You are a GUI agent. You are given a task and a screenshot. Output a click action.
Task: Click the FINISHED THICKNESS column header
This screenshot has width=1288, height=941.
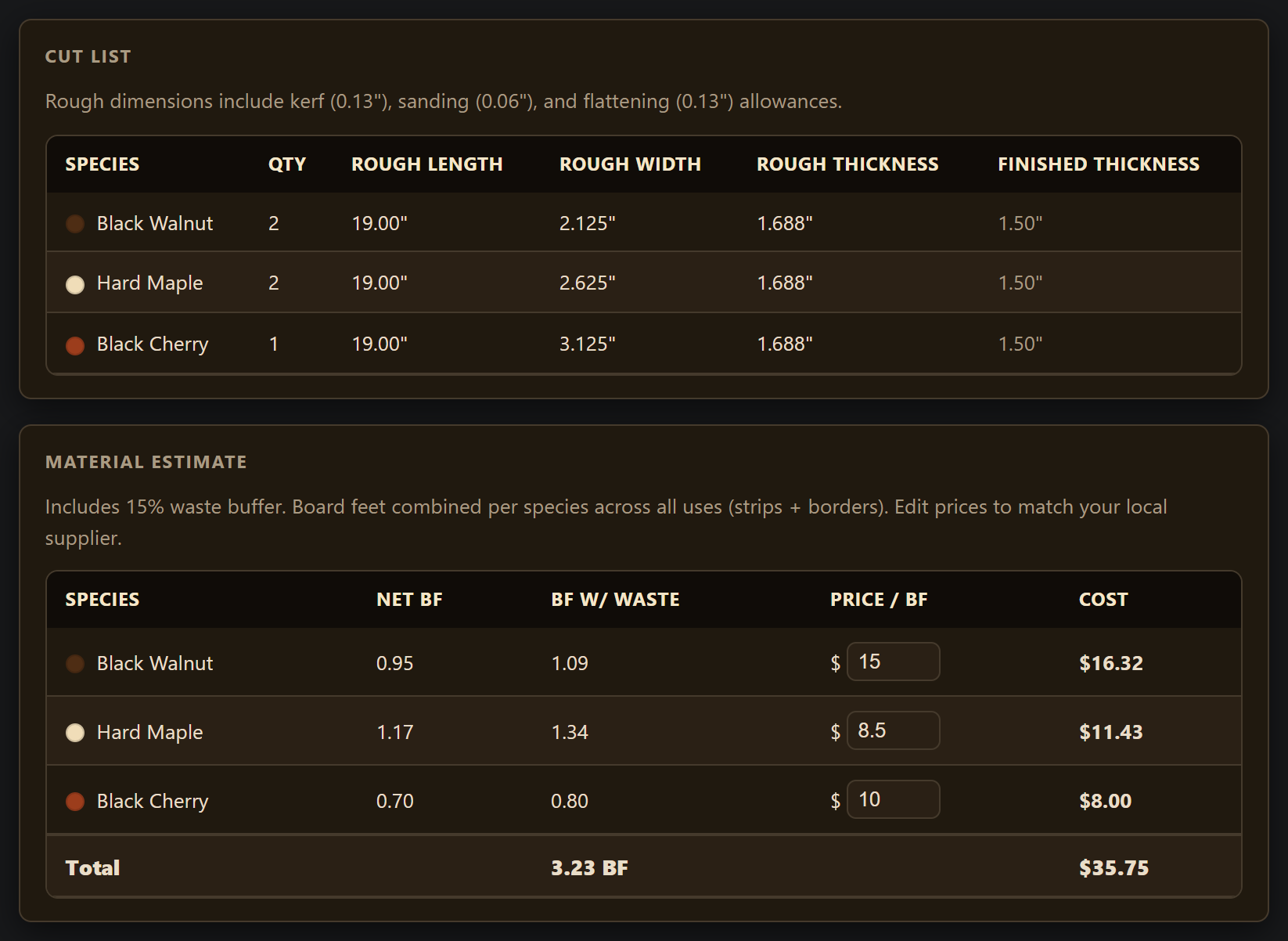1099,164
